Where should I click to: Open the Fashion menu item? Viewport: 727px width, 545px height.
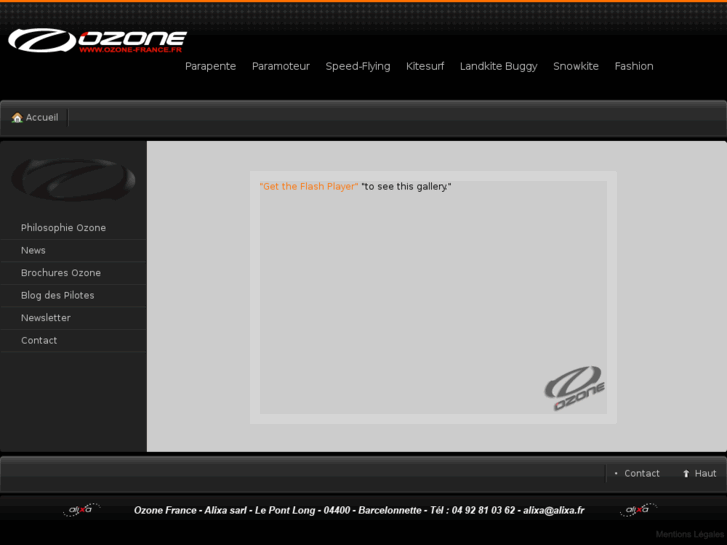coord(634,66)
